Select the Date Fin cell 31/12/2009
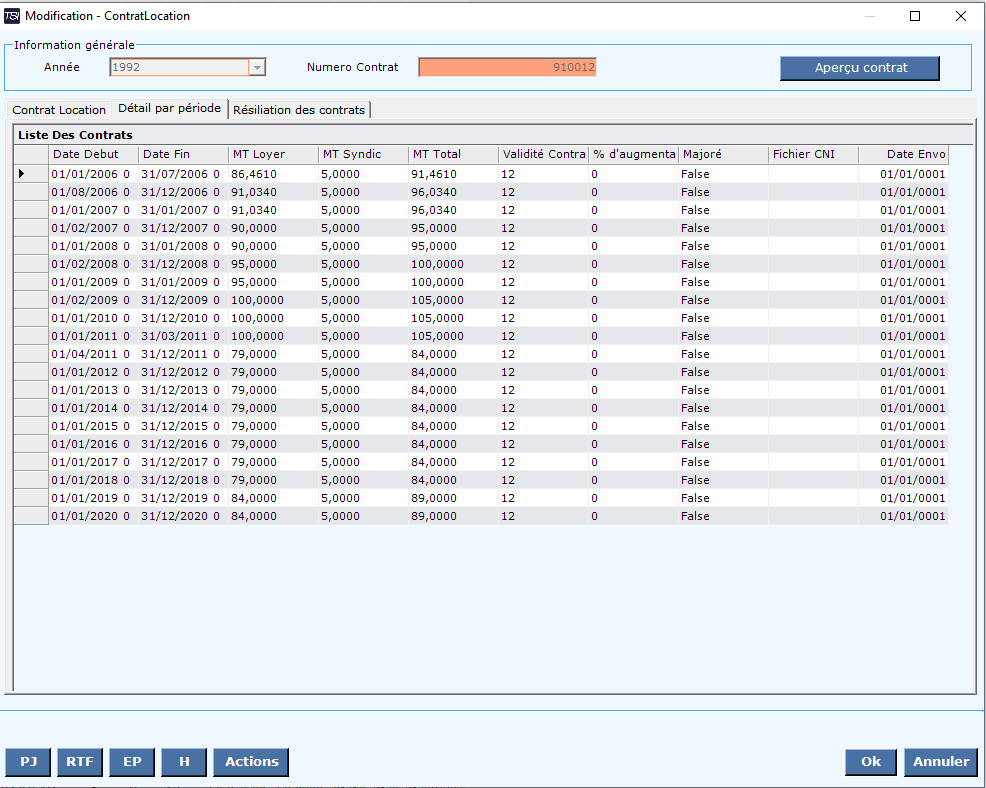Image resolution: width=986 pixels, height=788 pixels. [184, 300]
